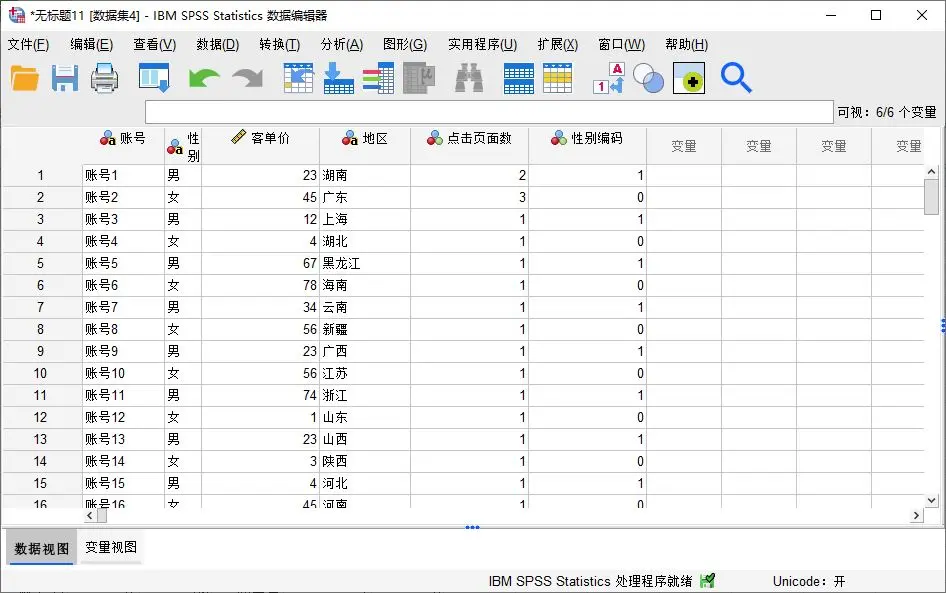Select cell containing 账号14
This screenshot has height=593, width=946.
pyautogui.click(x=123, y=461)
